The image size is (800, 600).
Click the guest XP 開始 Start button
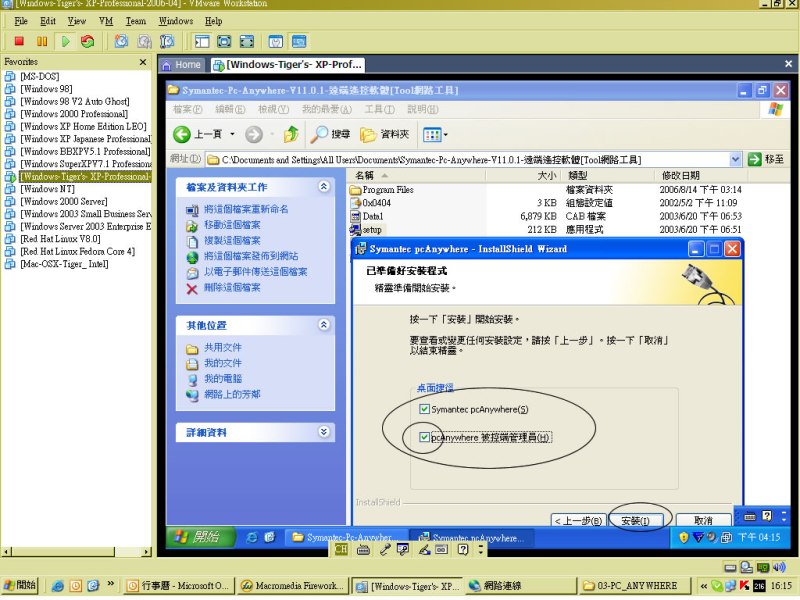[201, 537]
